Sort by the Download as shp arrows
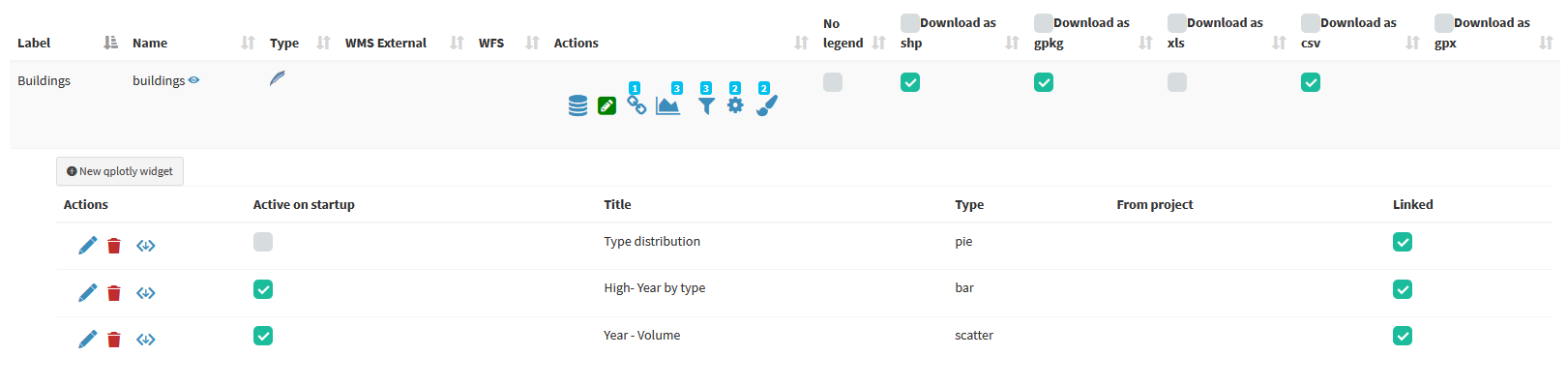Screen dimensions: 1568x386 pyautogui.click(x=1012, y=43)
